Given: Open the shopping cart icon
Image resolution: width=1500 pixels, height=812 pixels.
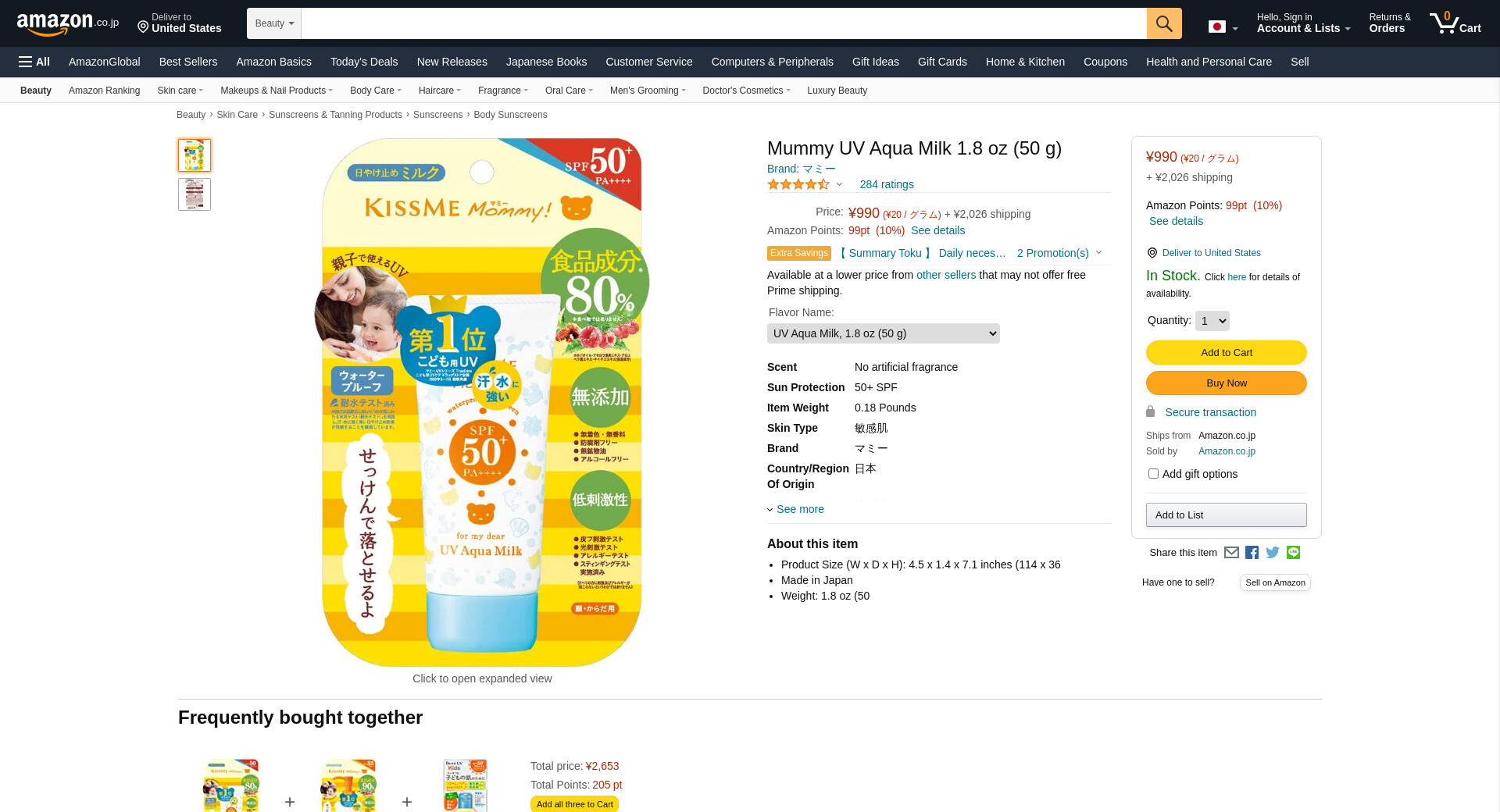Looking at the screenshot, I should coord(1454,23).
